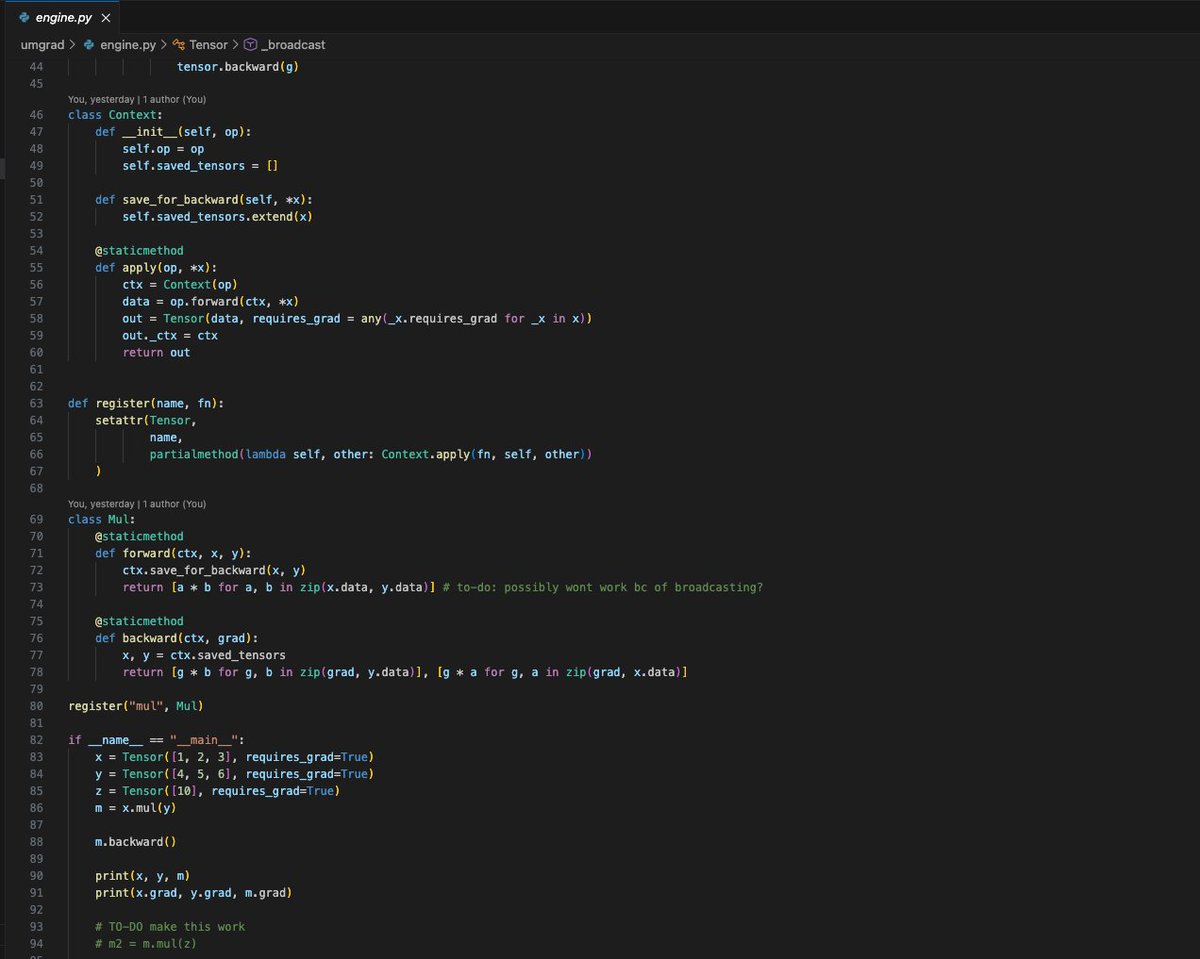This screenshot has height=959, width=1200.
Task: Open the _broadcast method breadcrumb
Action: [293, 45]
